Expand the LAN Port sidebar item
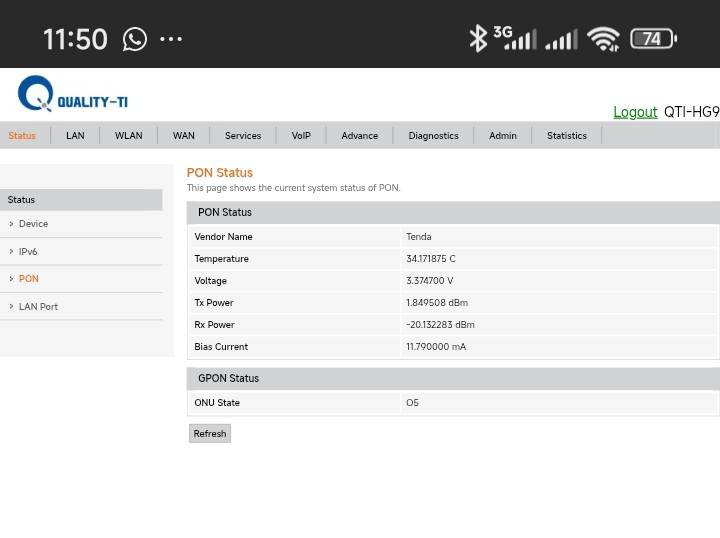 pos(38,307)
